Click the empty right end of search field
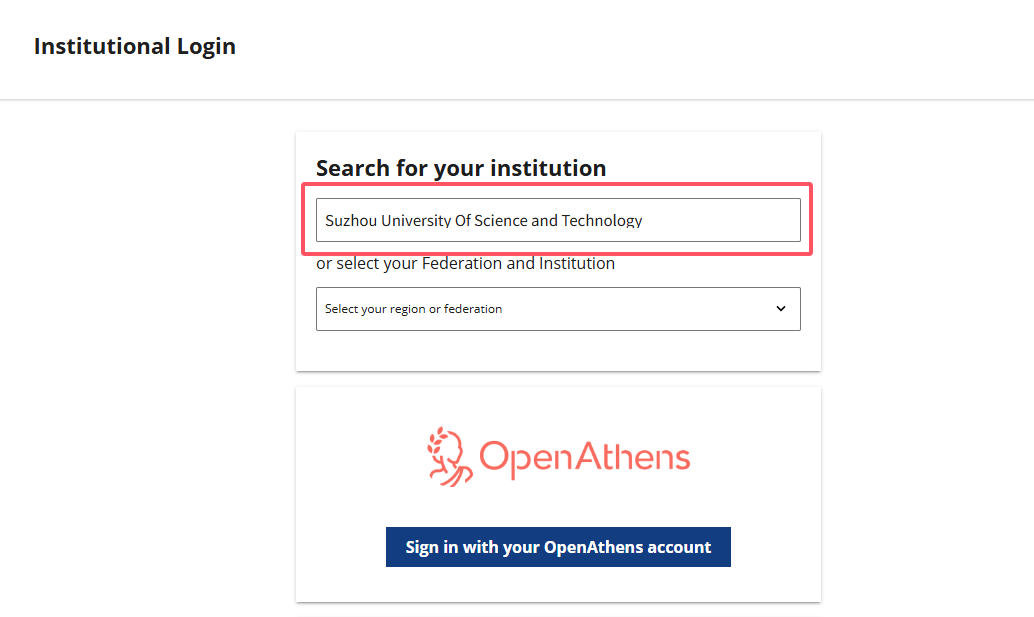Image resolution: width=1034 pixels, height=617 pixels. coord(740,220)
